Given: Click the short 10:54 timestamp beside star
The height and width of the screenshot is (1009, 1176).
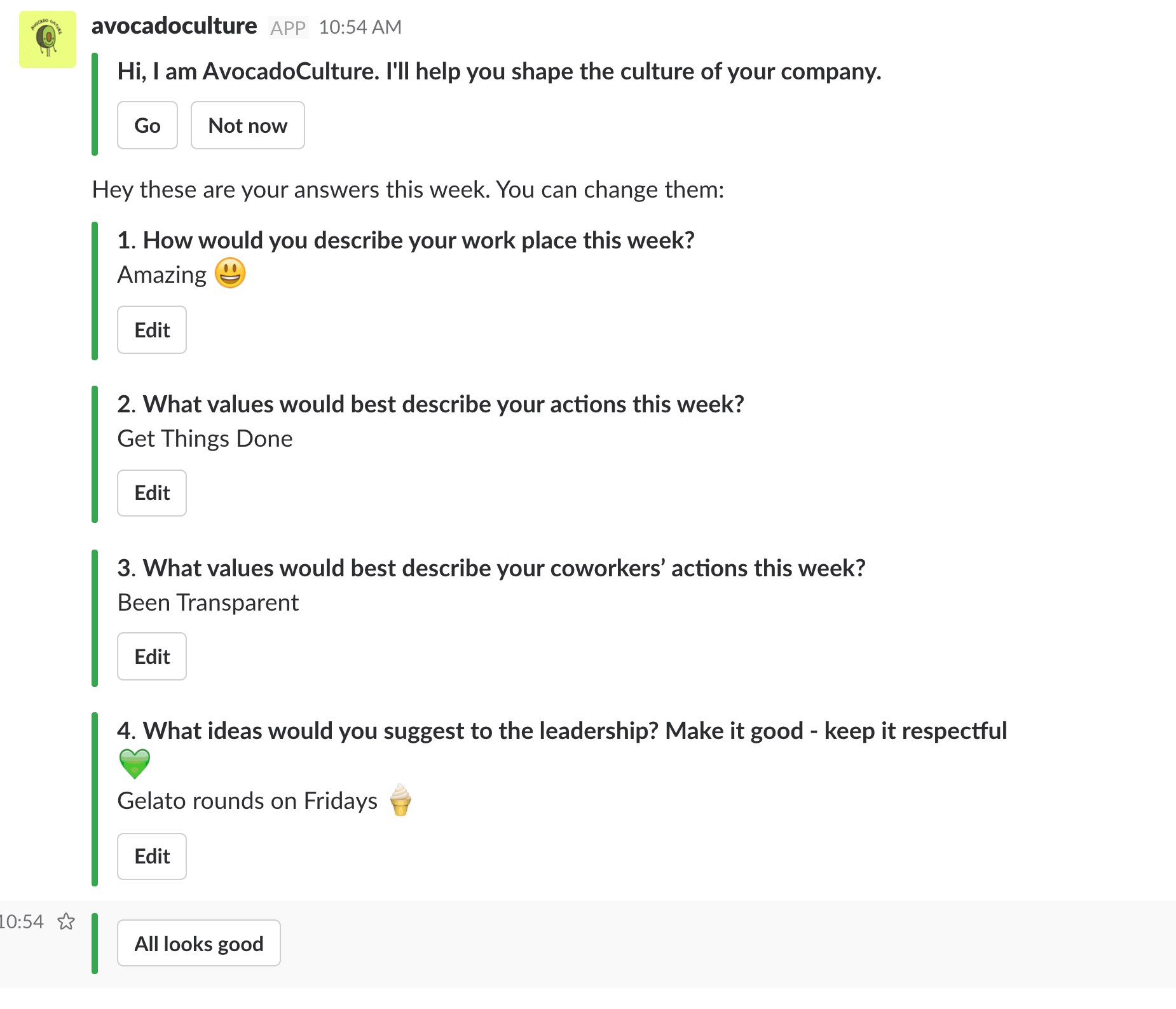Looking at the screenshot, I should pyautogui.click(x=22, y=921).
